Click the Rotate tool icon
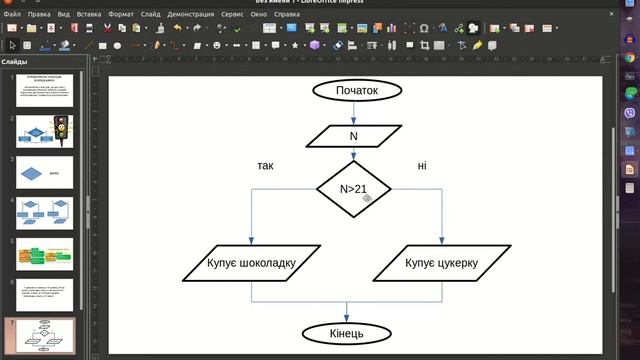The height and width of the screenshot is (360, 640). (x=337, y=45)
